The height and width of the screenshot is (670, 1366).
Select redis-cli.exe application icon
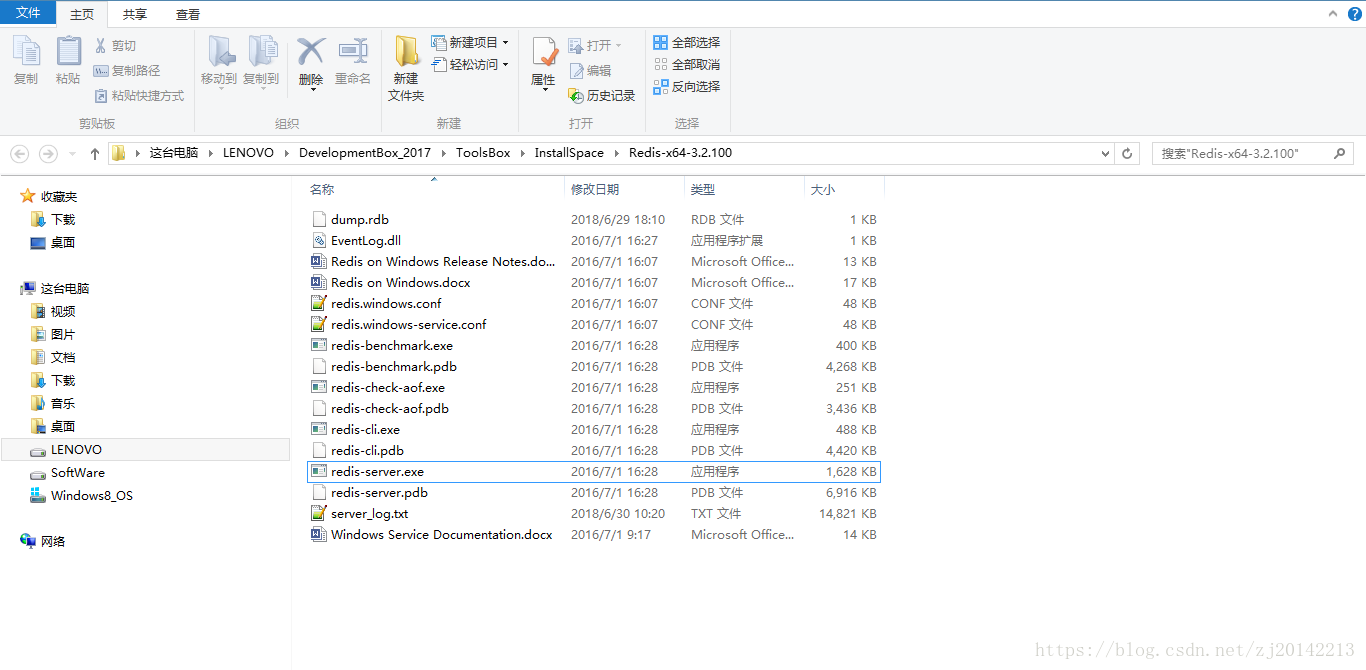pyautogui.click(x=319, y=429)
